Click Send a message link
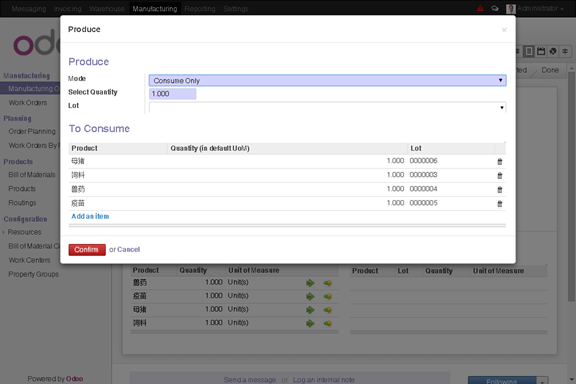576x384 pixels. point(250,380)
